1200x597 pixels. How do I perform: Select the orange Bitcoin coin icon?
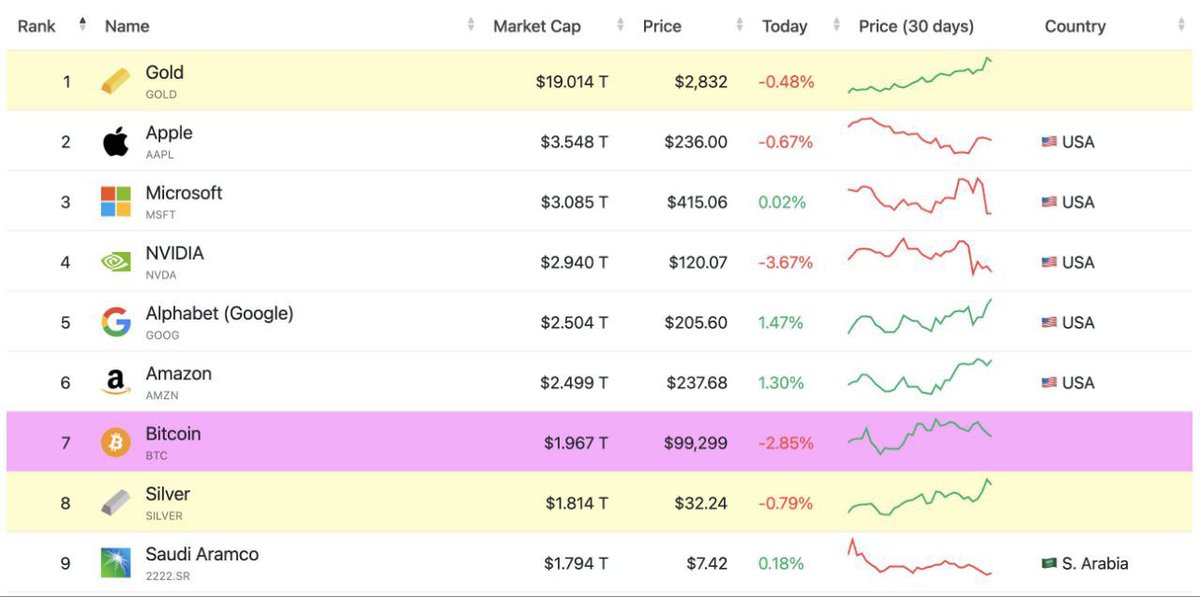point(114,442)
